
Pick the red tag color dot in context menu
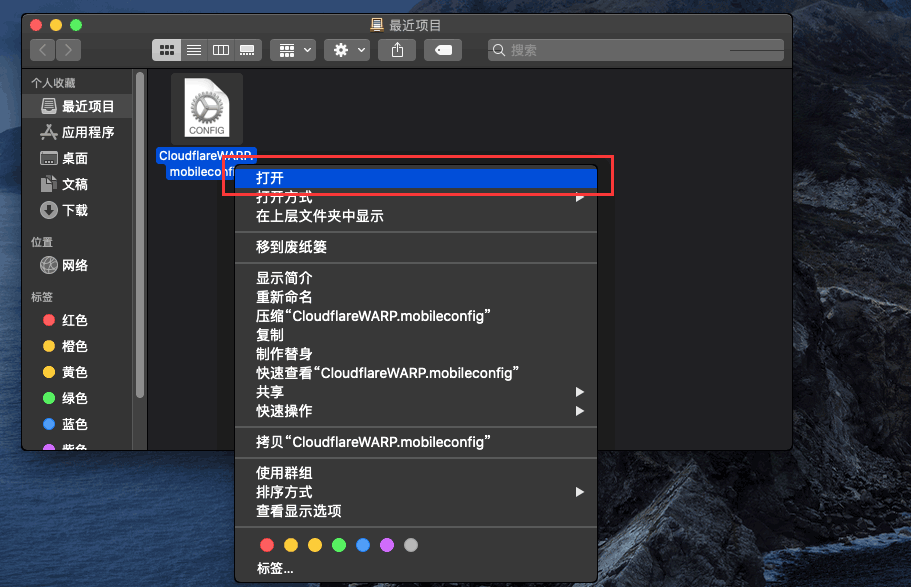click(267, 545)
